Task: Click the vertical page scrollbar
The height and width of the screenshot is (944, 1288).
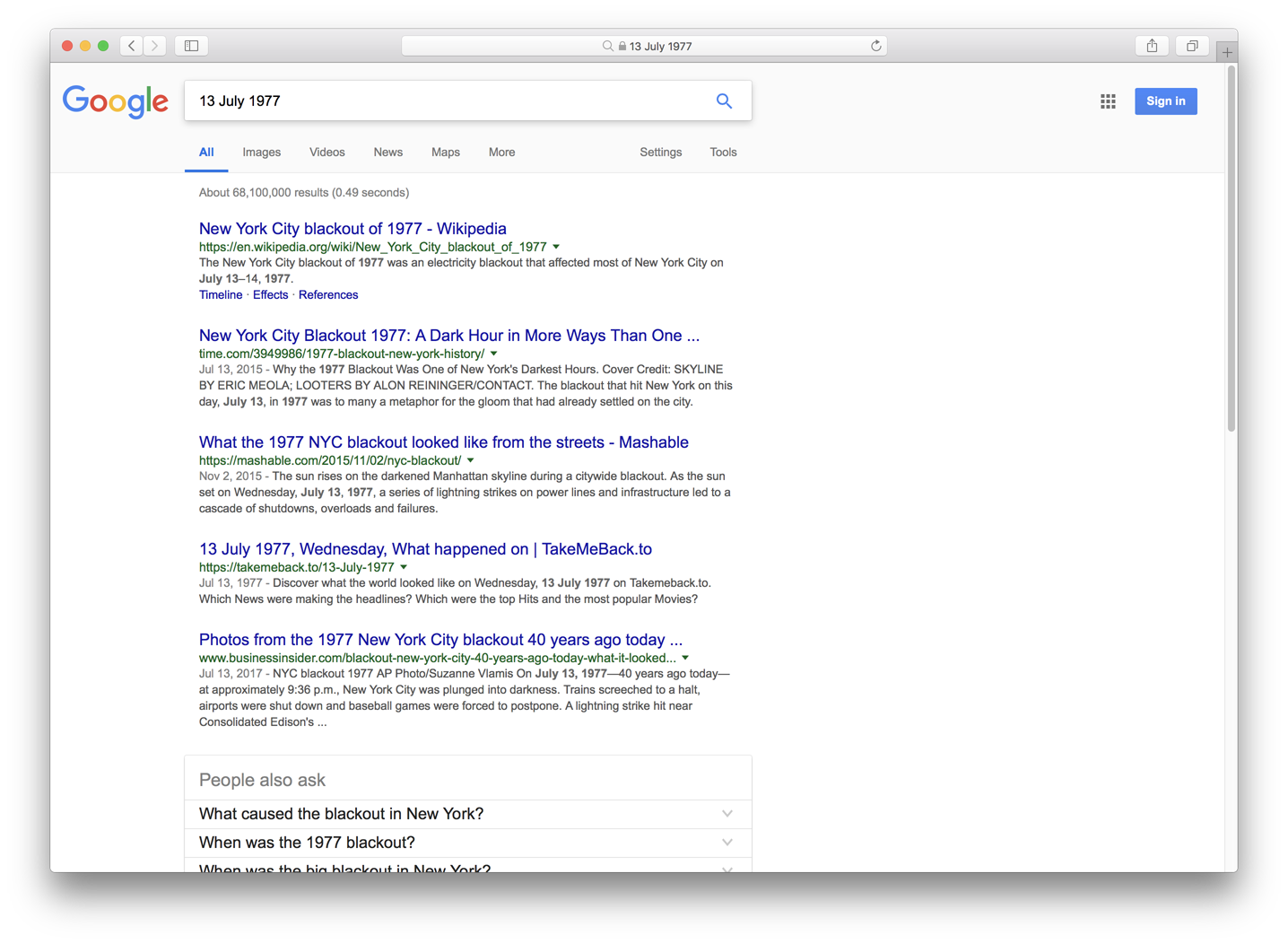Action: tap(1231, 248)
